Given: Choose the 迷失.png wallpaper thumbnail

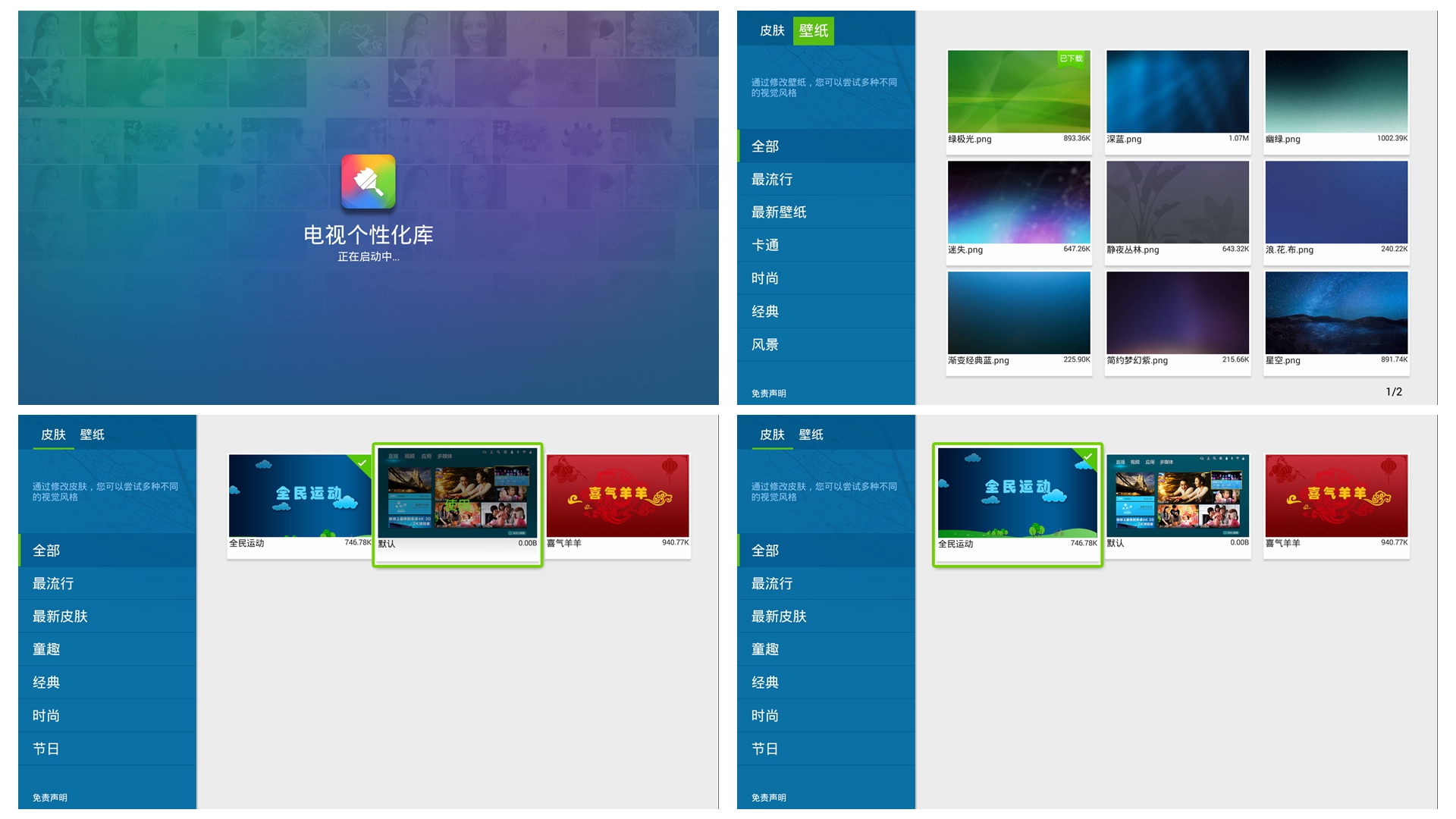Looking at the screenshot, I should 1018,202.
